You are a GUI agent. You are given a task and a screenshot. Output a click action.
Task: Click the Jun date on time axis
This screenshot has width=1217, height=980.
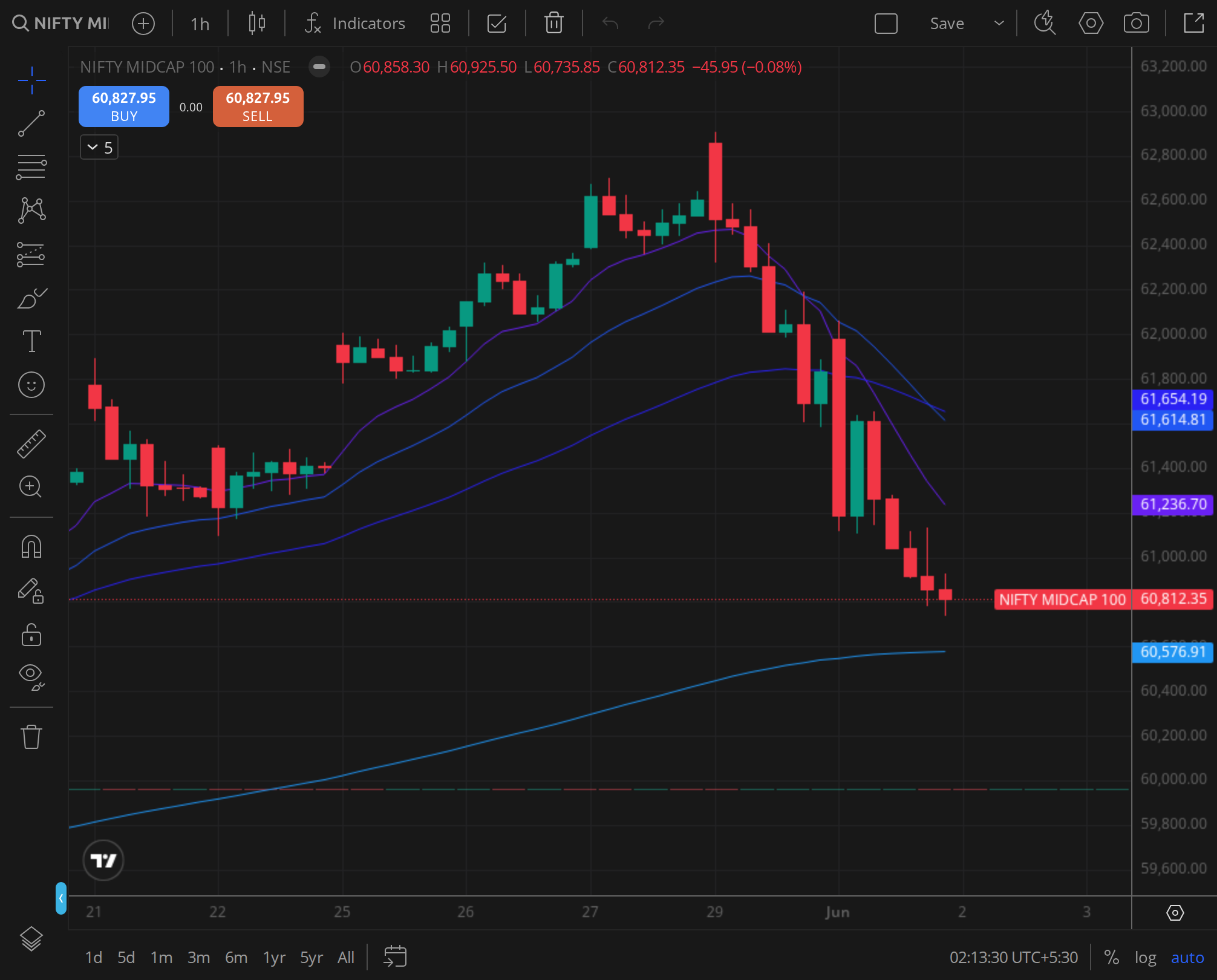[838, 912]
